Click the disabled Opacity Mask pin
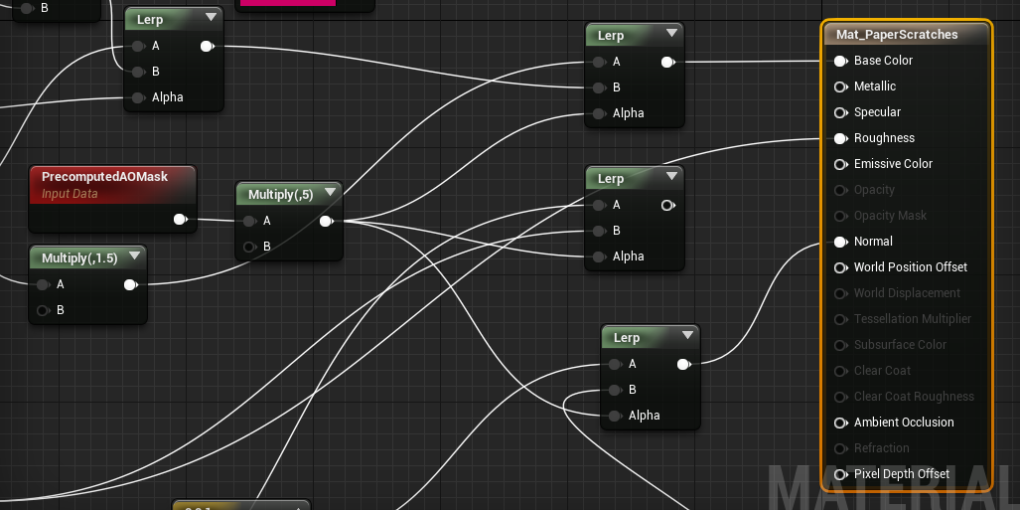Screen dimensions: 1020x510 tap(840, 216)
